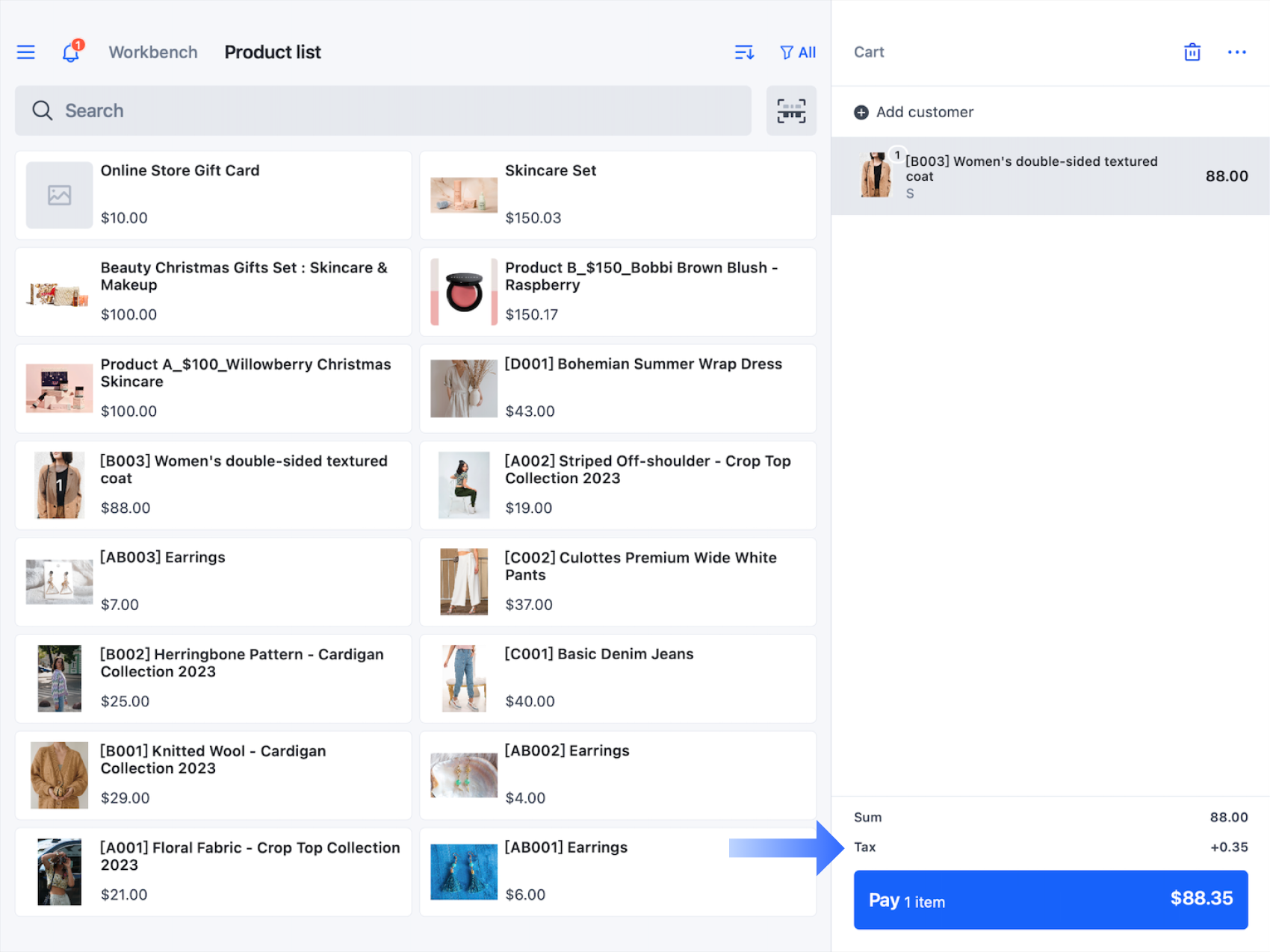1270x952 pixels.
Task: Click Herringbone Cardigan thumbnail
Action: [60, 679]
